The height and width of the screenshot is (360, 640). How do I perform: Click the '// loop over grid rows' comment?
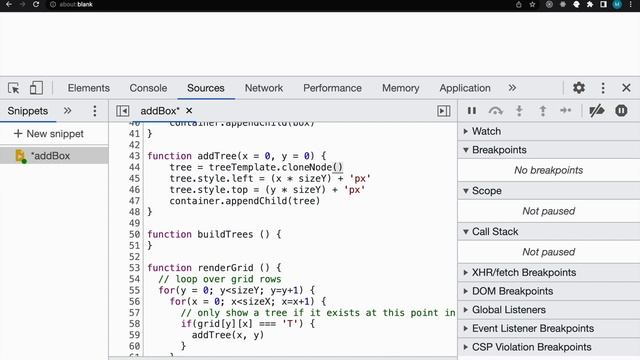(x=220, y=279)
